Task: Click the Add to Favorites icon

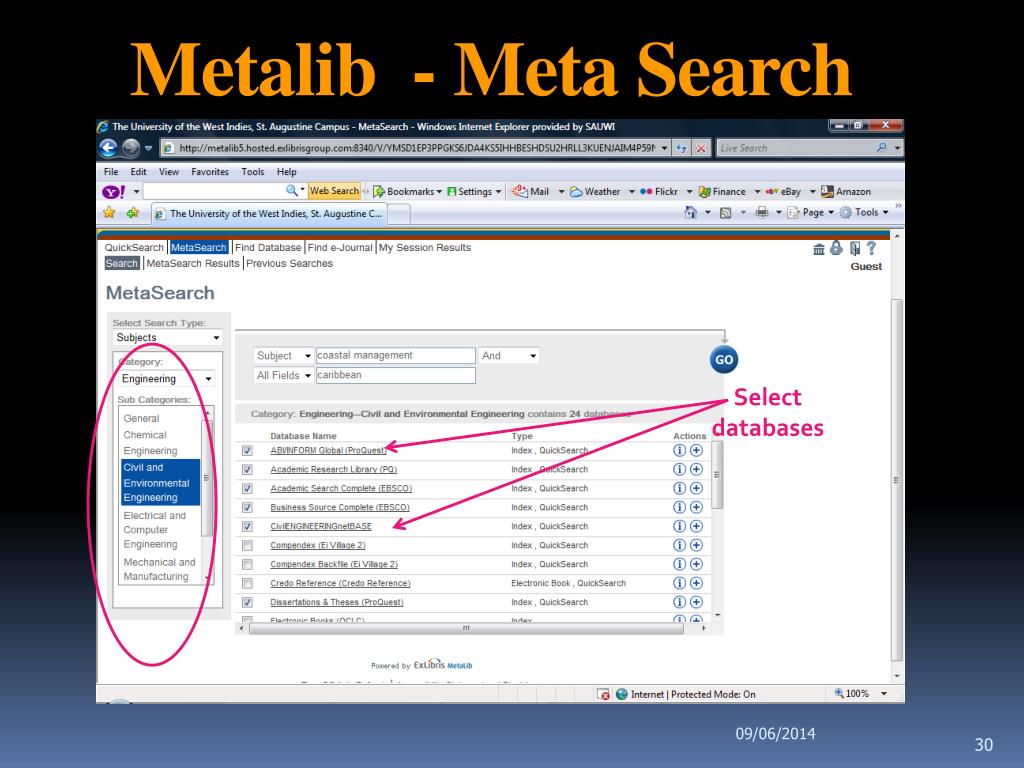Action: (133, 213)
